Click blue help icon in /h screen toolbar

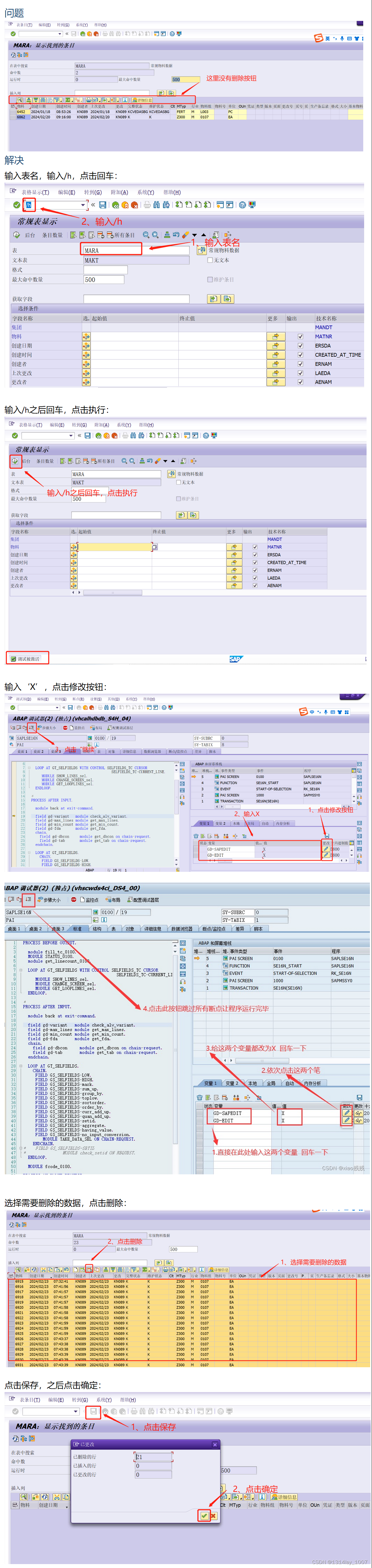[243, 205]
